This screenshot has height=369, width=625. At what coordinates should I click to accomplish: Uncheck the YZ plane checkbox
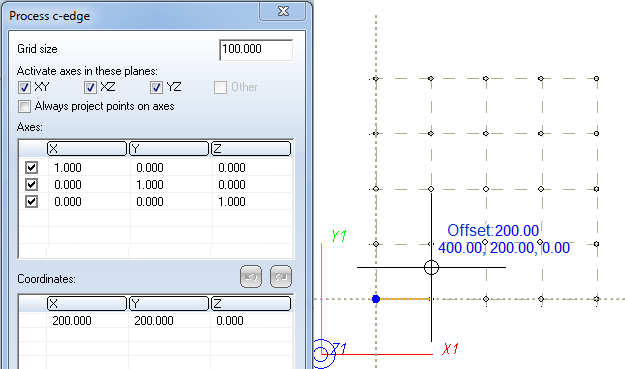[156, 87]
